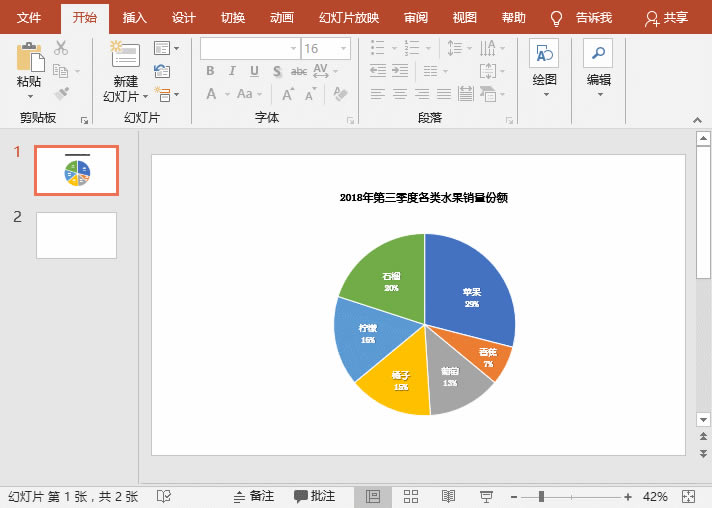Select the blank slide 2 thumbnail
Screen dimensions: 712x508
coord(76,235)
